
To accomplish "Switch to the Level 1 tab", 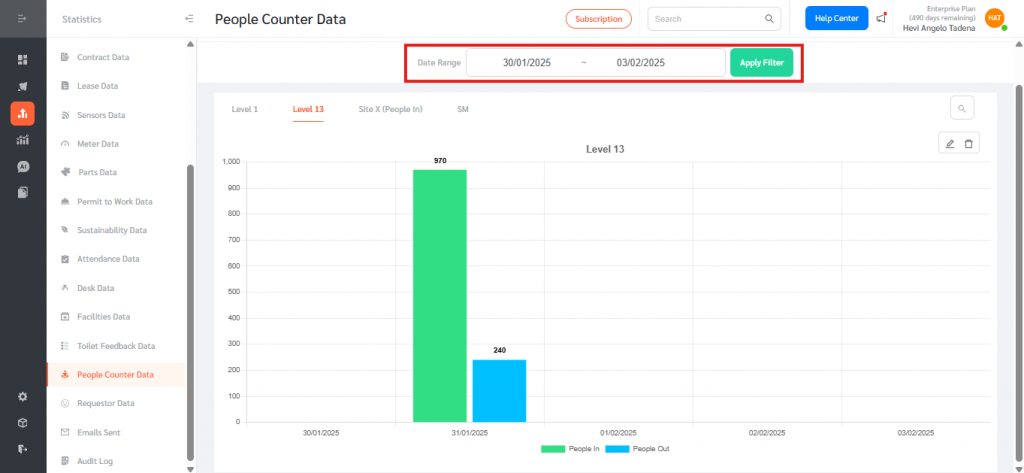I will tap(244, 108).
